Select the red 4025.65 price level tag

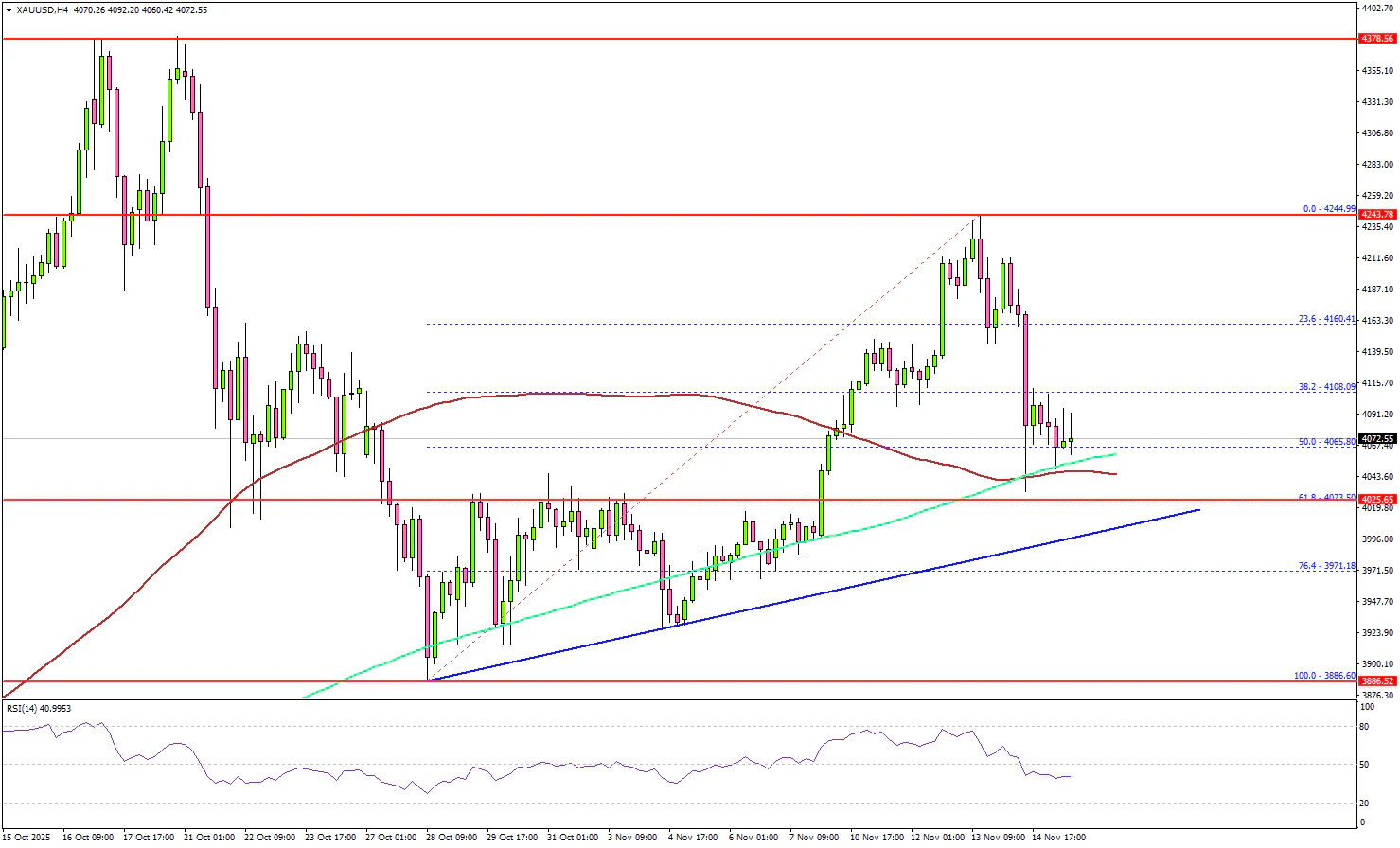point(1376,500)
